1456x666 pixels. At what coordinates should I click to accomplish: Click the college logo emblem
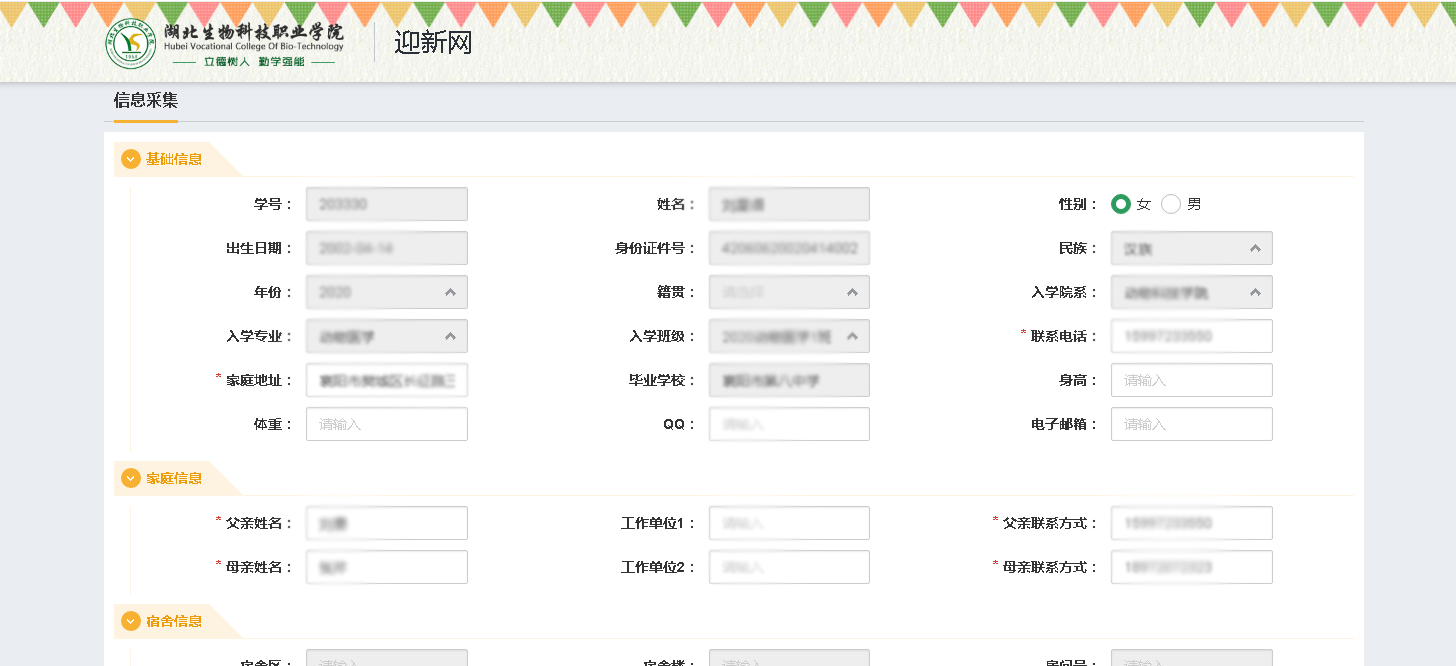point(131,44)
